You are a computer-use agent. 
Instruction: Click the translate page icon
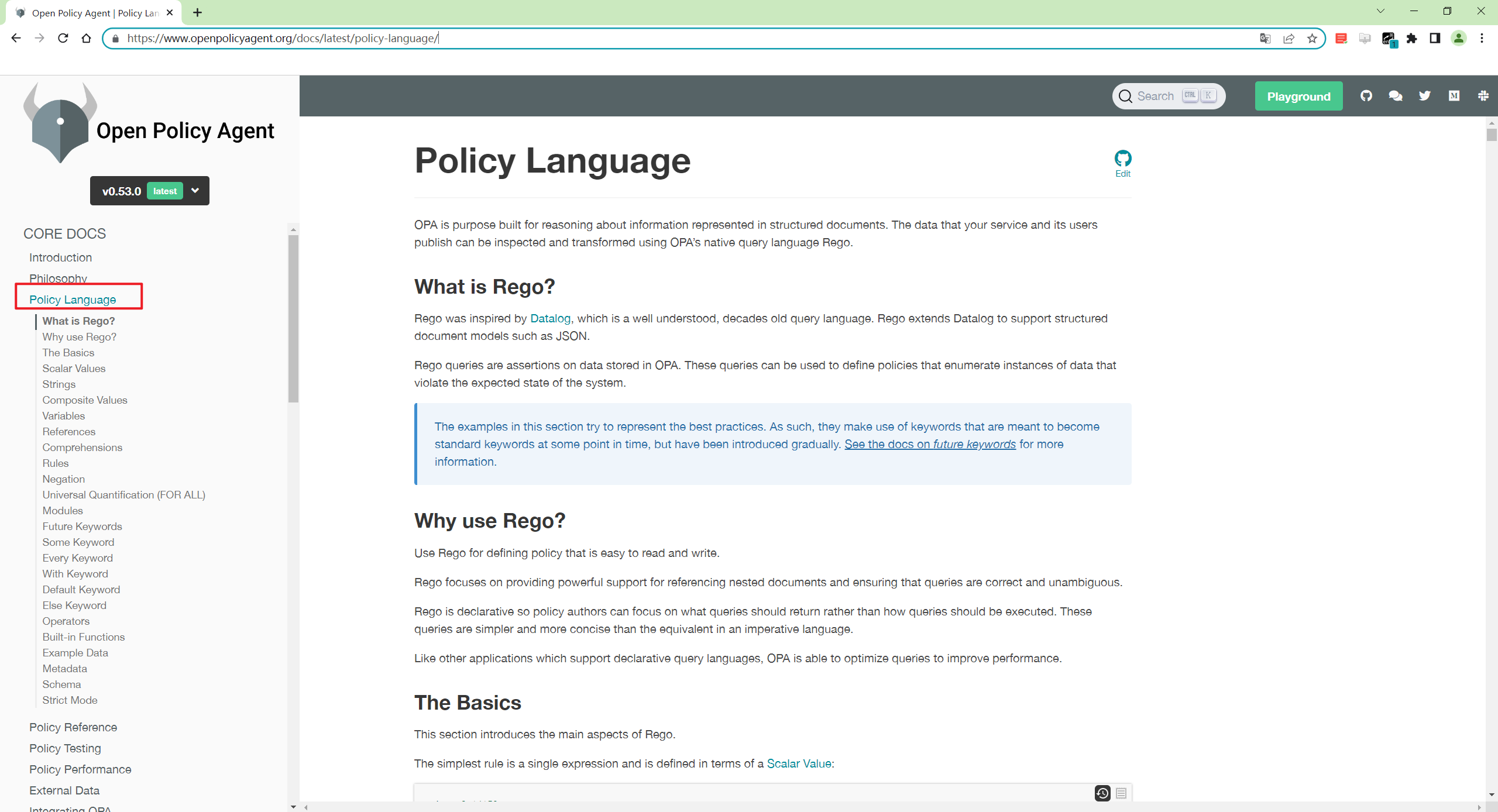coord(1265,38)
